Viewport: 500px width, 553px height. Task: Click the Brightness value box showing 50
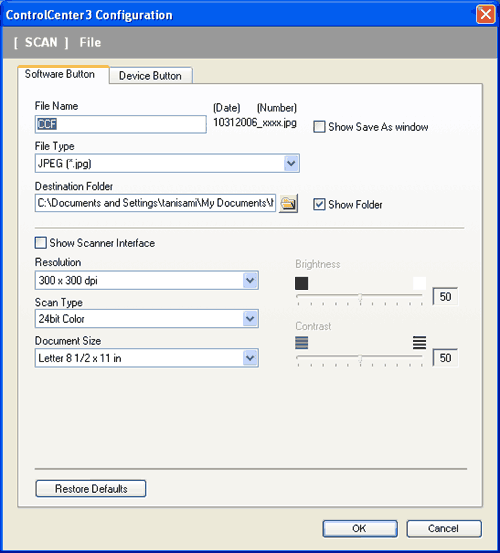point(445,297)
